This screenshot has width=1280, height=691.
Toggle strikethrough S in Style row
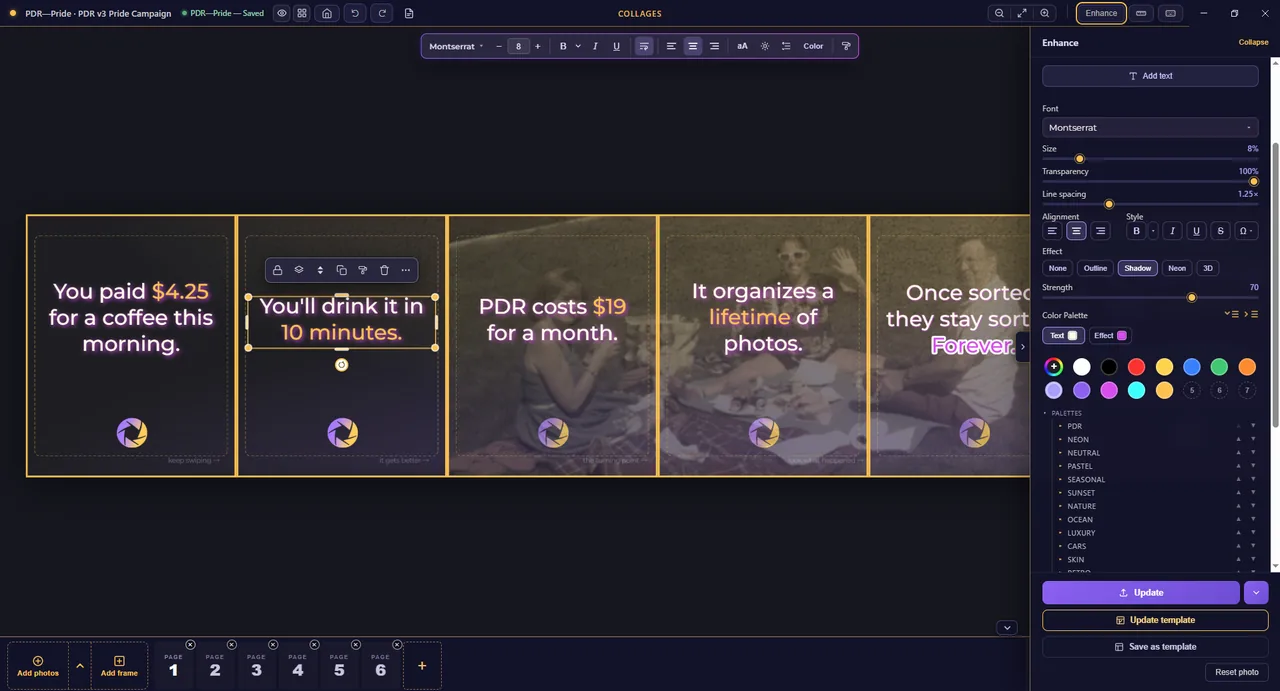(1220, 231)
